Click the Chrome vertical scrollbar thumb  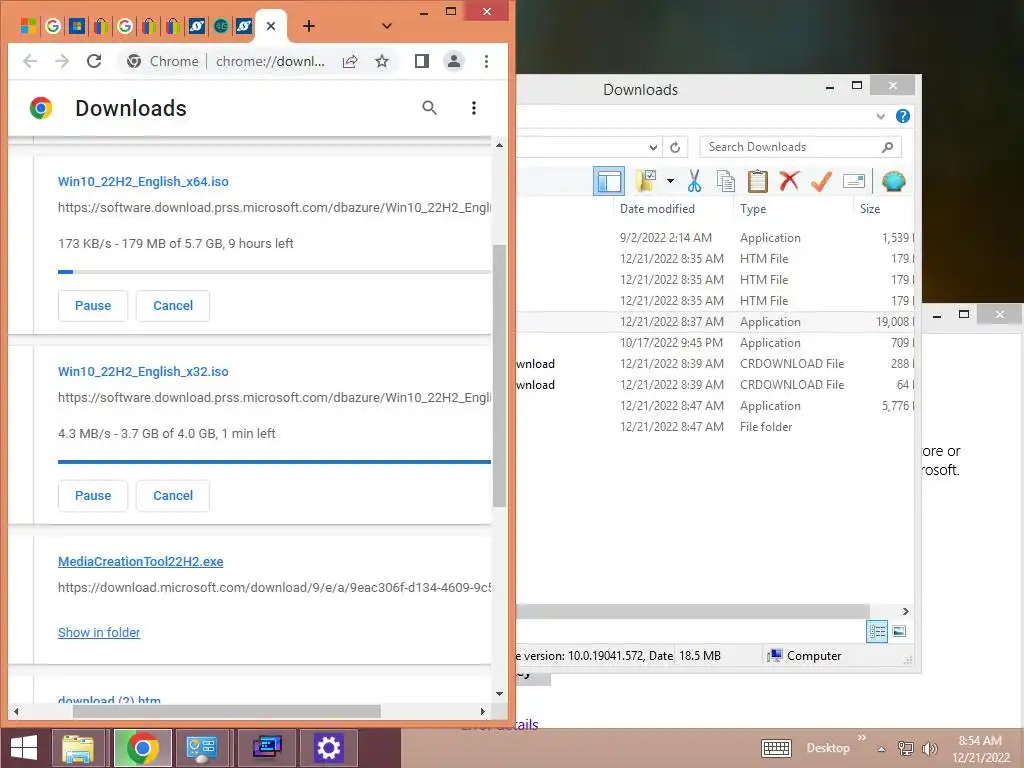pos(500,376)
